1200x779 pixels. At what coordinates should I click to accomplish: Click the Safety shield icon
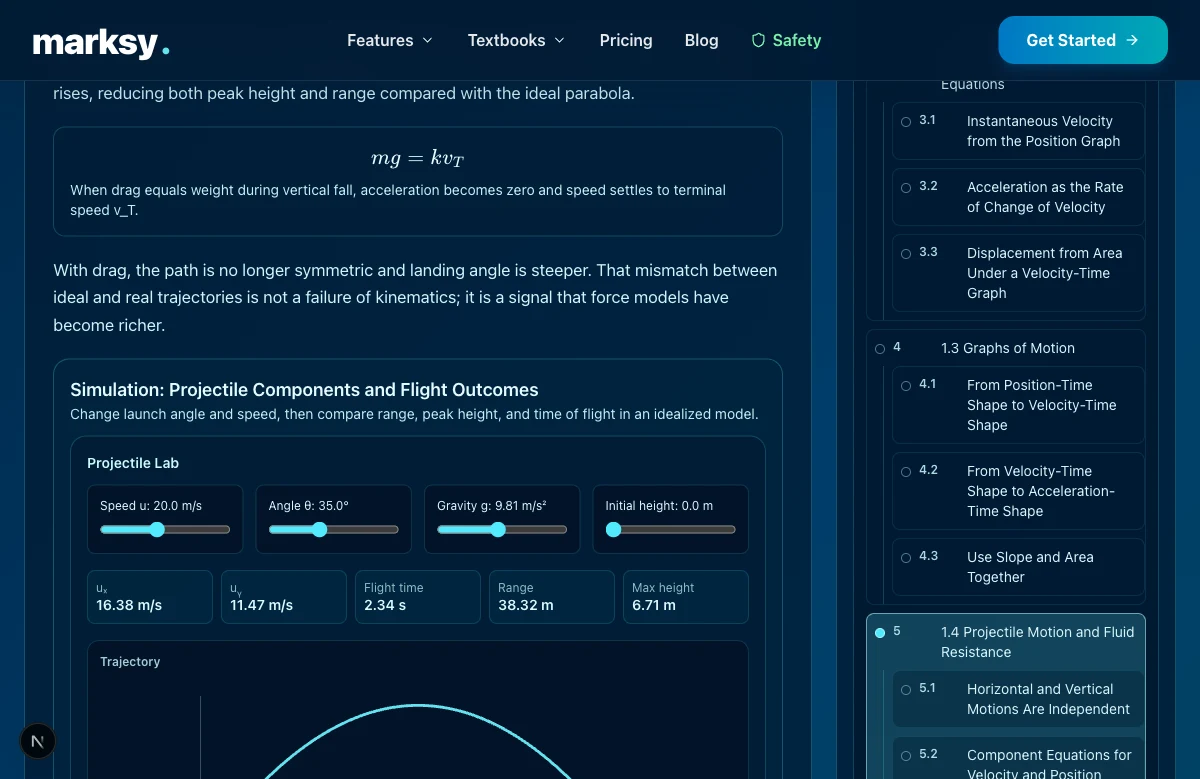(x=758, y=40)
